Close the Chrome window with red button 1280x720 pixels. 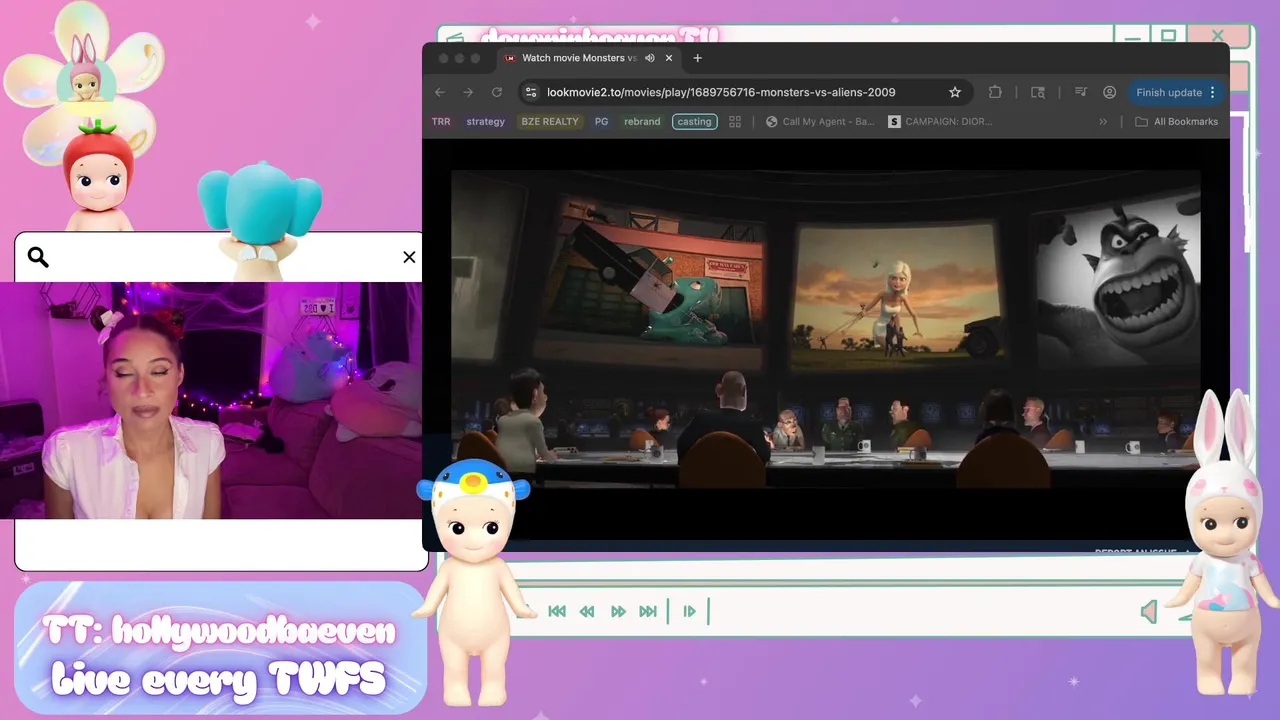pos(443,58)
